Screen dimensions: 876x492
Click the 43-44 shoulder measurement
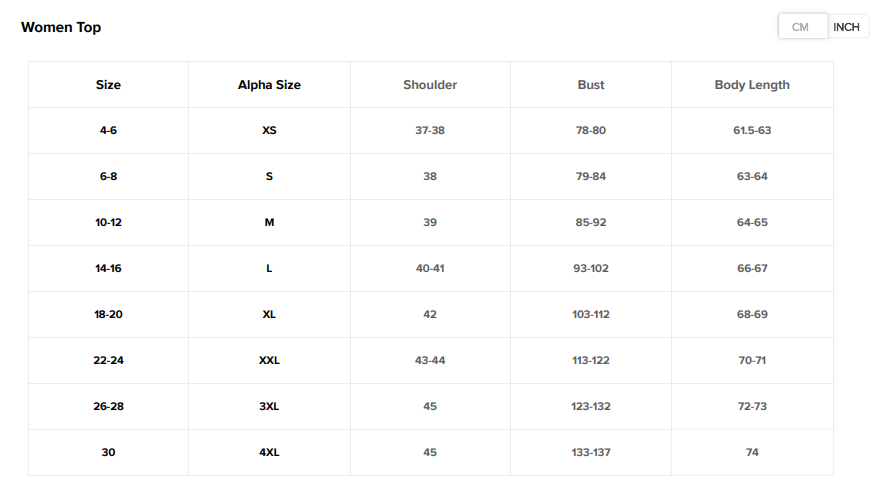(430, 361)
